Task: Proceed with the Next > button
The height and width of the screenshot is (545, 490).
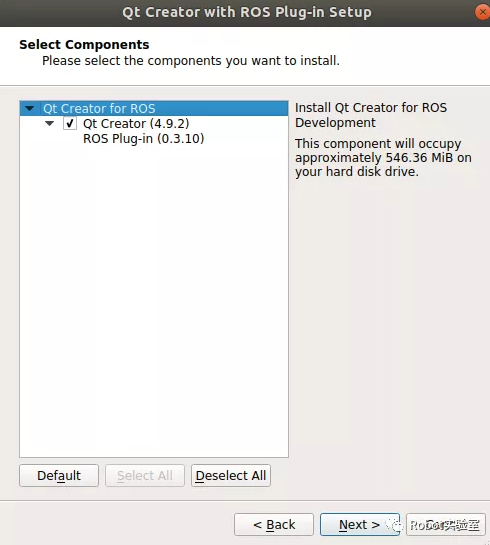Action: [360, 524]
